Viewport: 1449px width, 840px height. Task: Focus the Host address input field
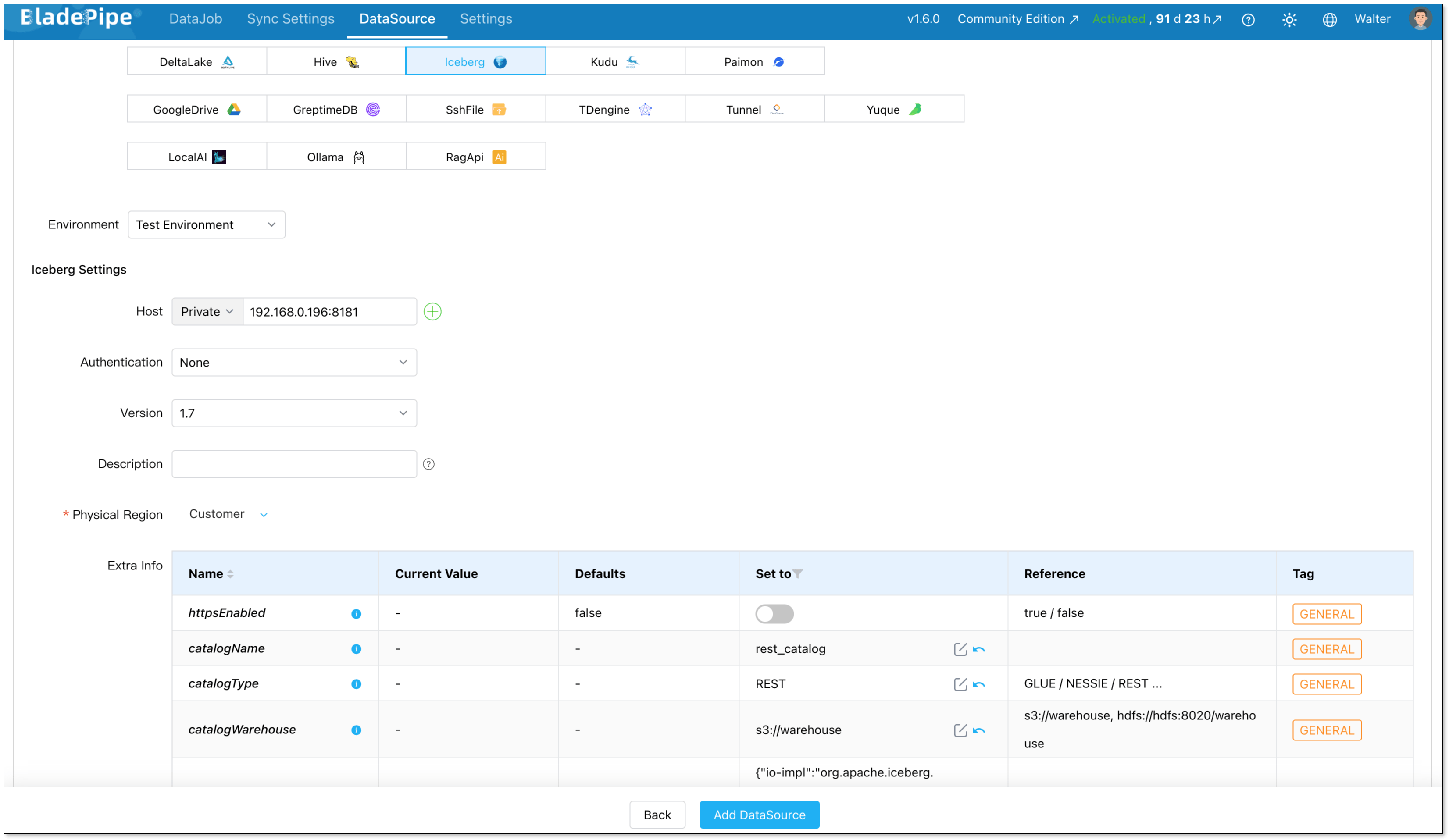(329, 312)
